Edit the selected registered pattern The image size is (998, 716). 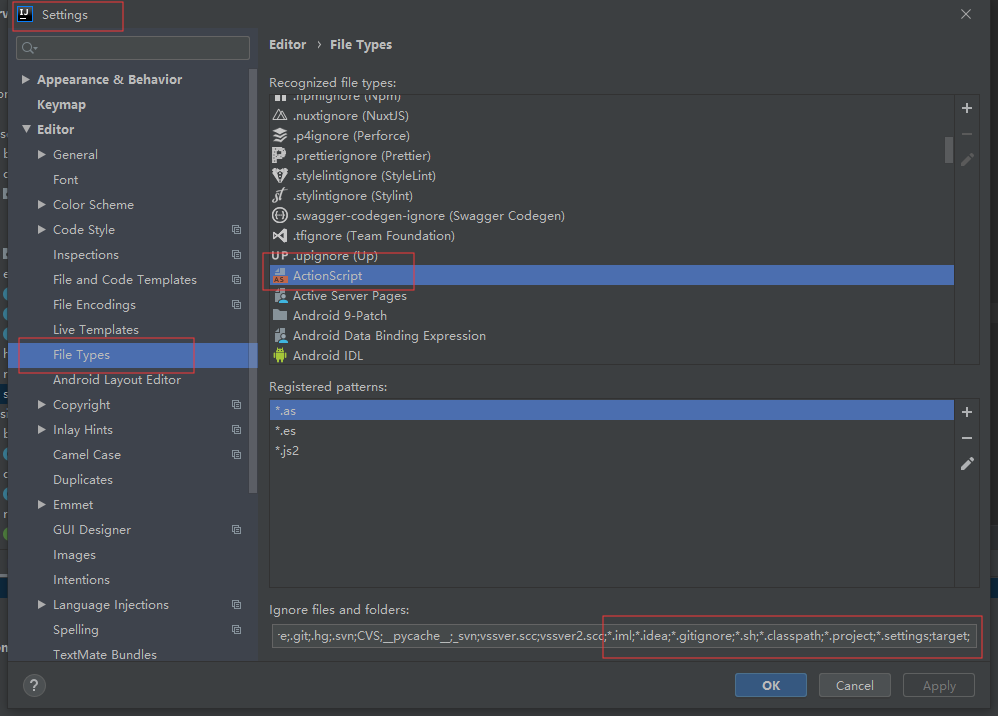(966, 463)
